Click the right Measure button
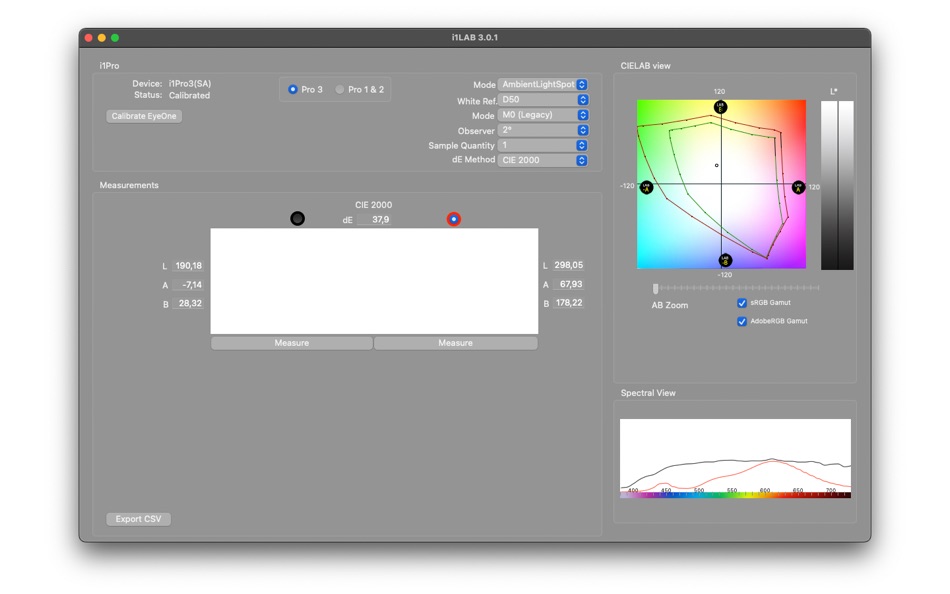950x594 pixels. click(x=456, y=343)
